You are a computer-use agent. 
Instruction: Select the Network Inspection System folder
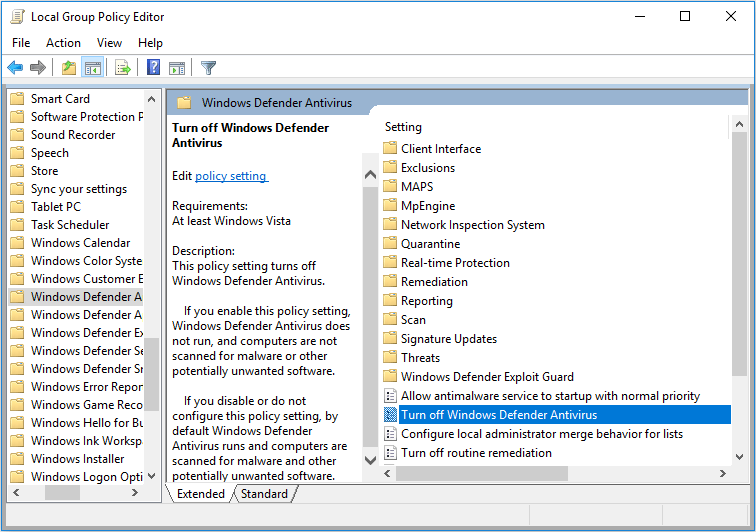[x=472, y=225]
